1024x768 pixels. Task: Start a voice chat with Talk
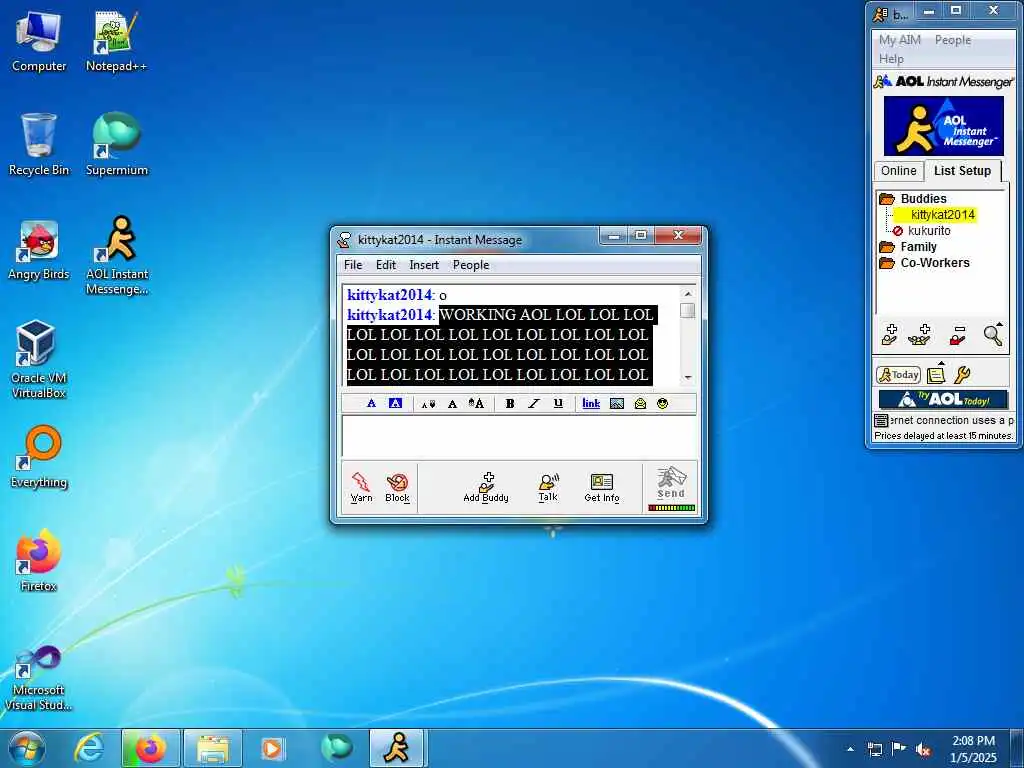coord(548,488)
